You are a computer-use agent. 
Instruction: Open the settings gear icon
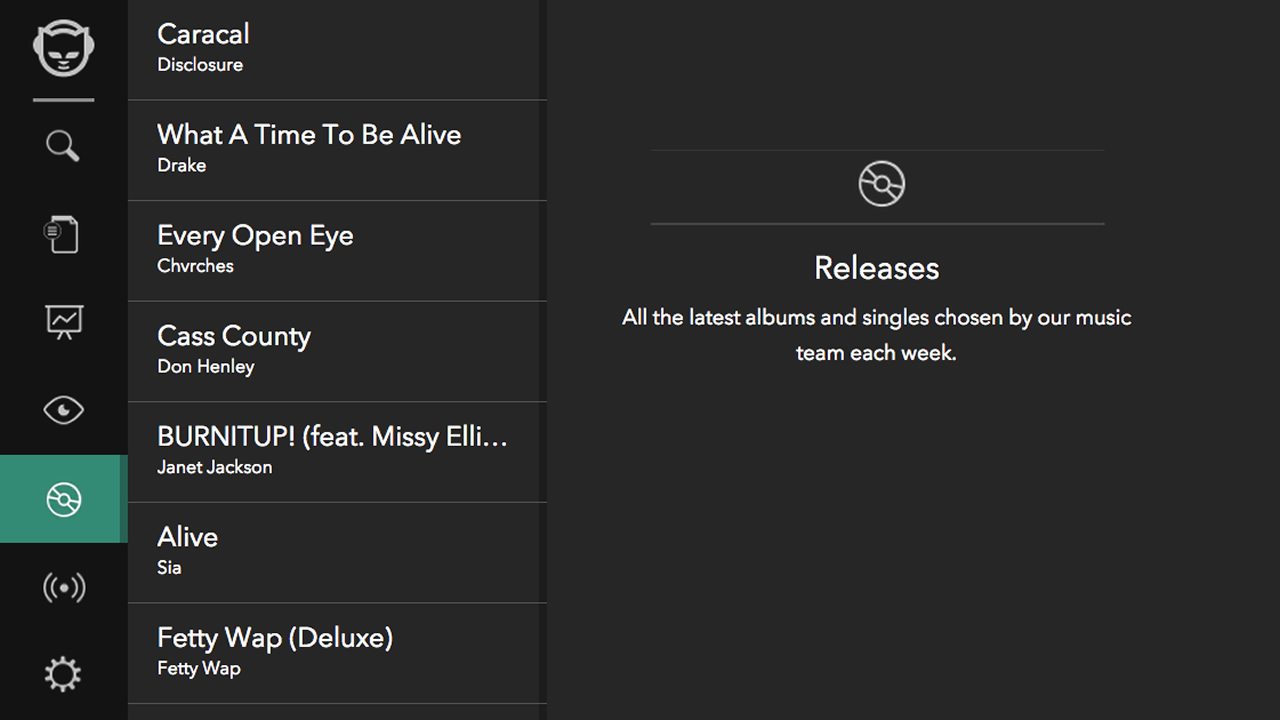pos(63,675)
